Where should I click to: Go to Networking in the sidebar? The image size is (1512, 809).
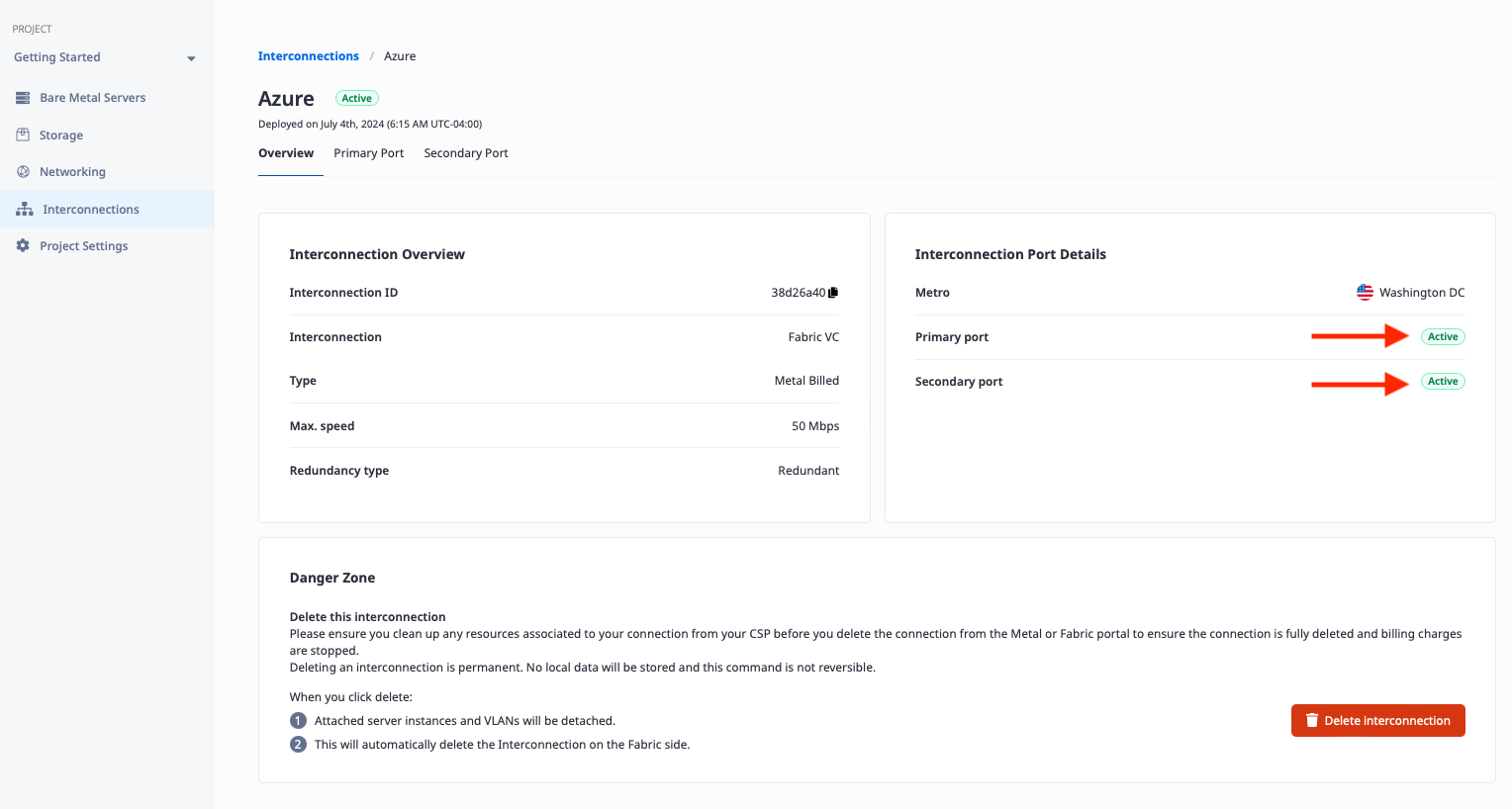click(x=107, y=172)
